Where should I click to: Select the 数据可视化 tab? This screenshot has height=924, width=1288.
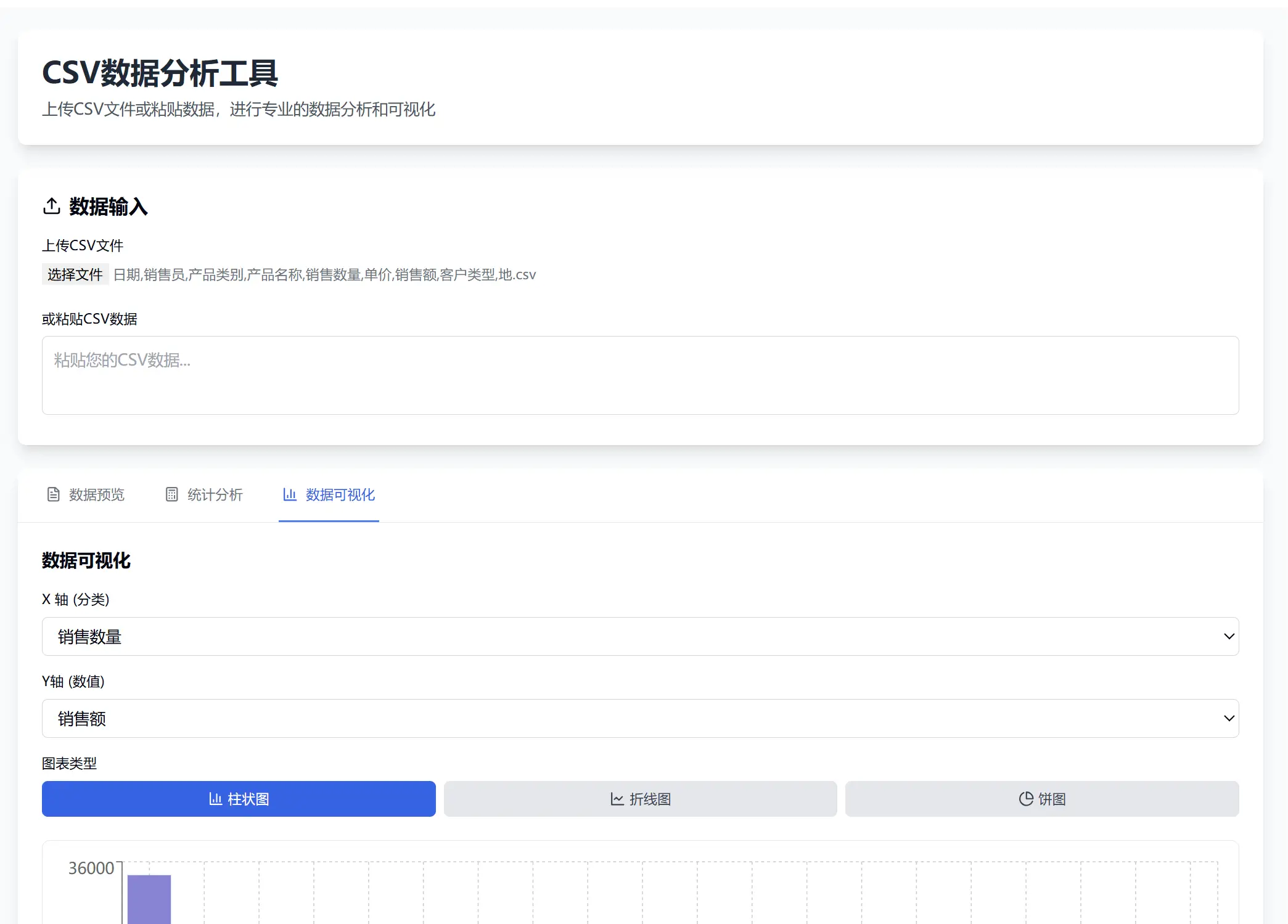click(329, 494)
